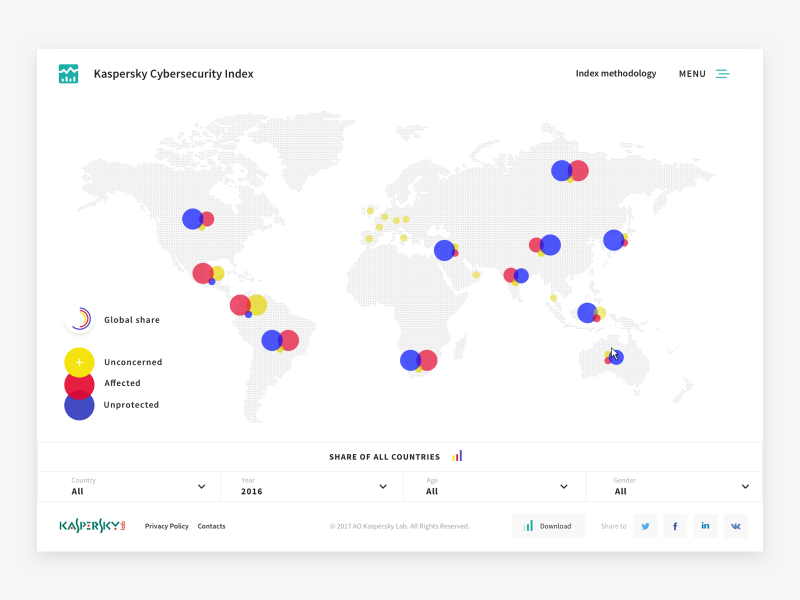Image resolution: width=800 pixels, height=600 pixels.
Task: Click the Unconcerned legend label
Action: [x=133, y=362]
